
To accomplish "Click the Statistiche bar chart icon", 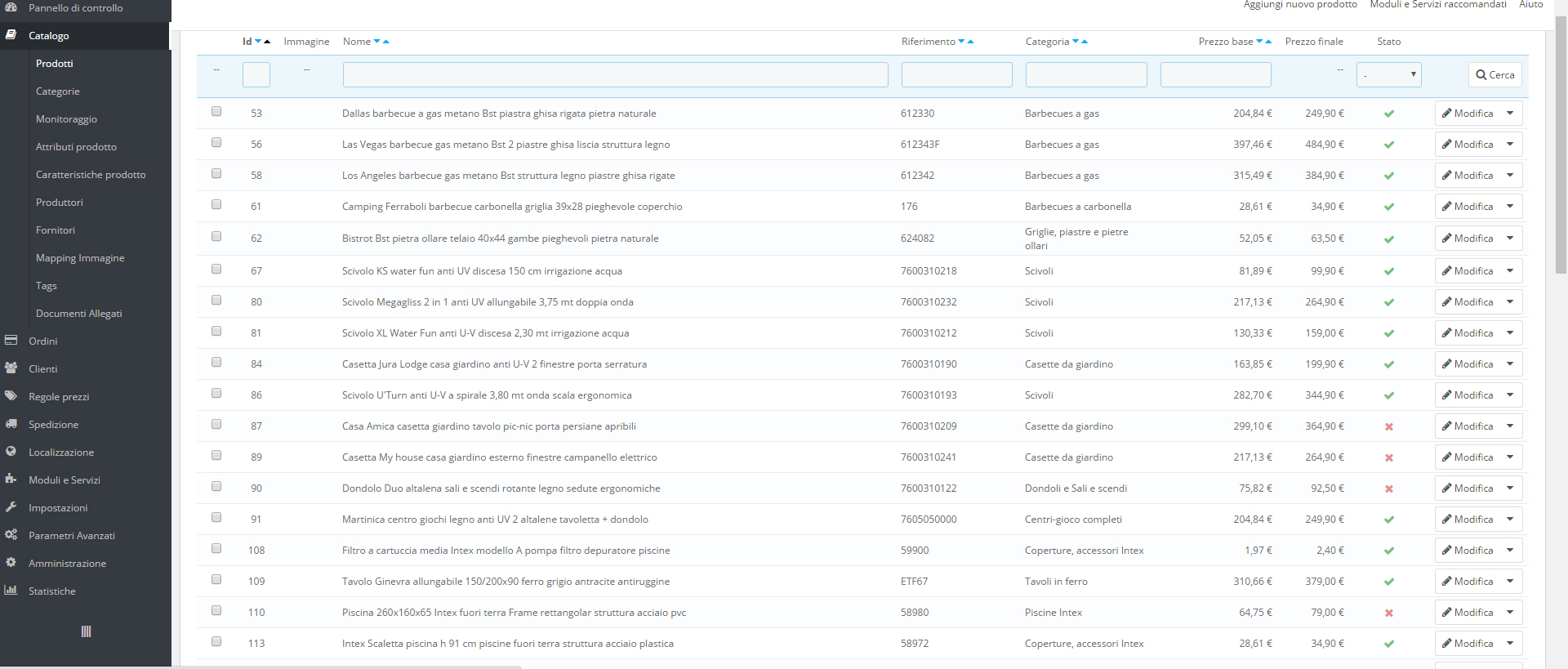I will click(x=11, y=591).
